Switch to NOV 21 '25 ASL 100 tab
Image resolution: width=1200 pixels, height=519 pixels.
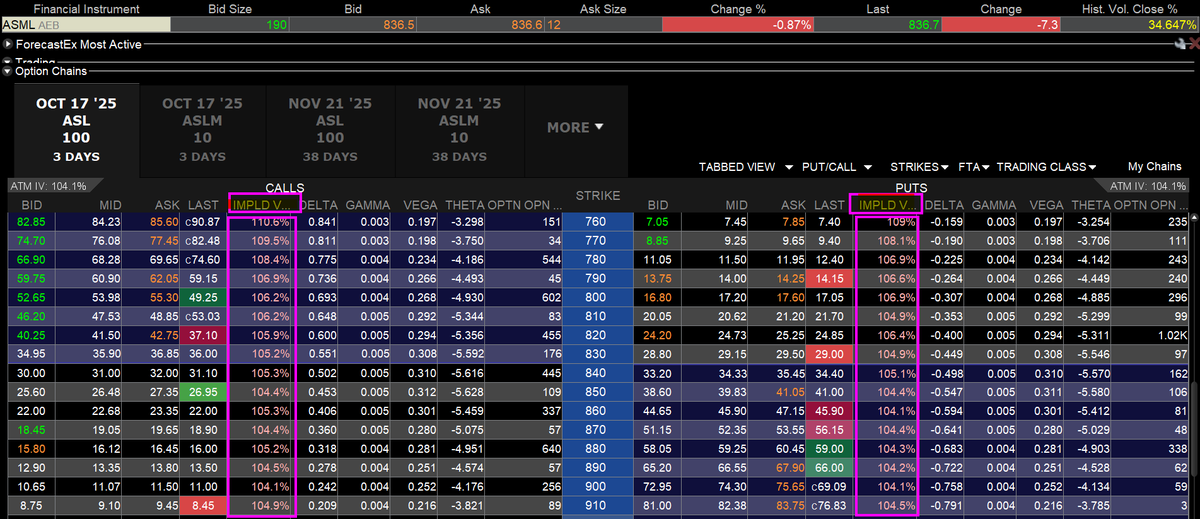[x=329, y=130]
